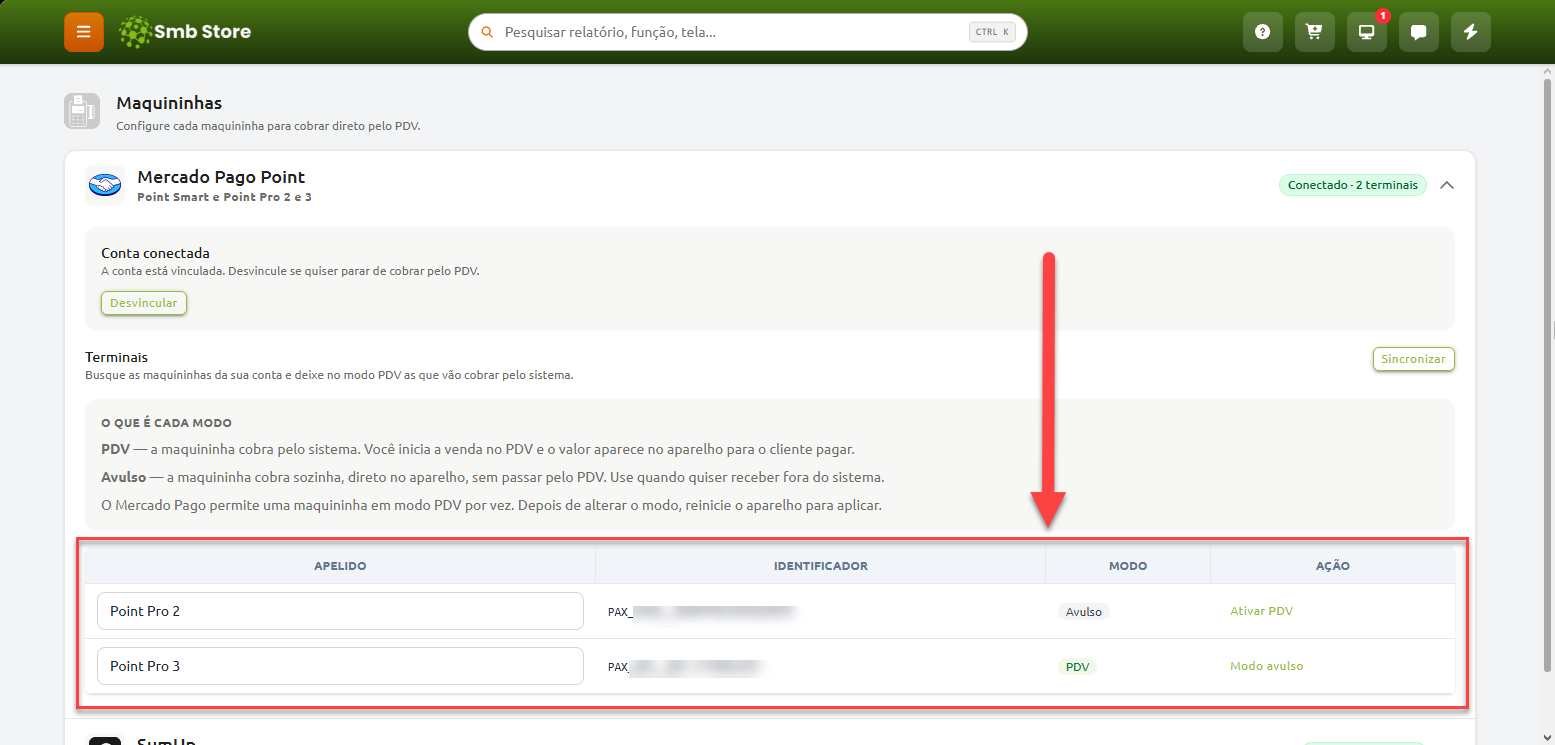1555x745 pixels.
Task: Open the chat bubble icon
Action: (1418, 32)
